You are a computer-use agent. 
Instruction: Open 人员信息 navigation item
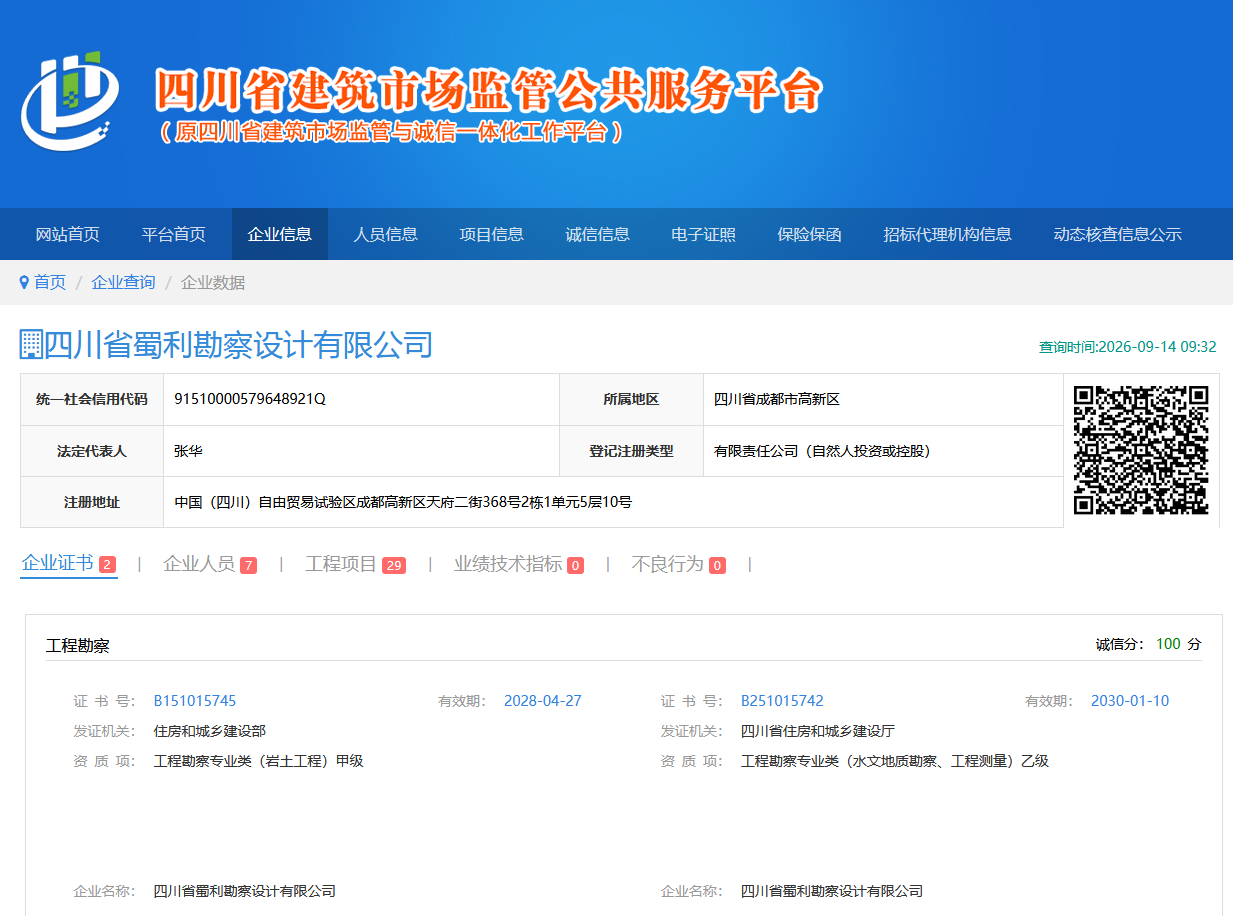[x=386, y=234]
